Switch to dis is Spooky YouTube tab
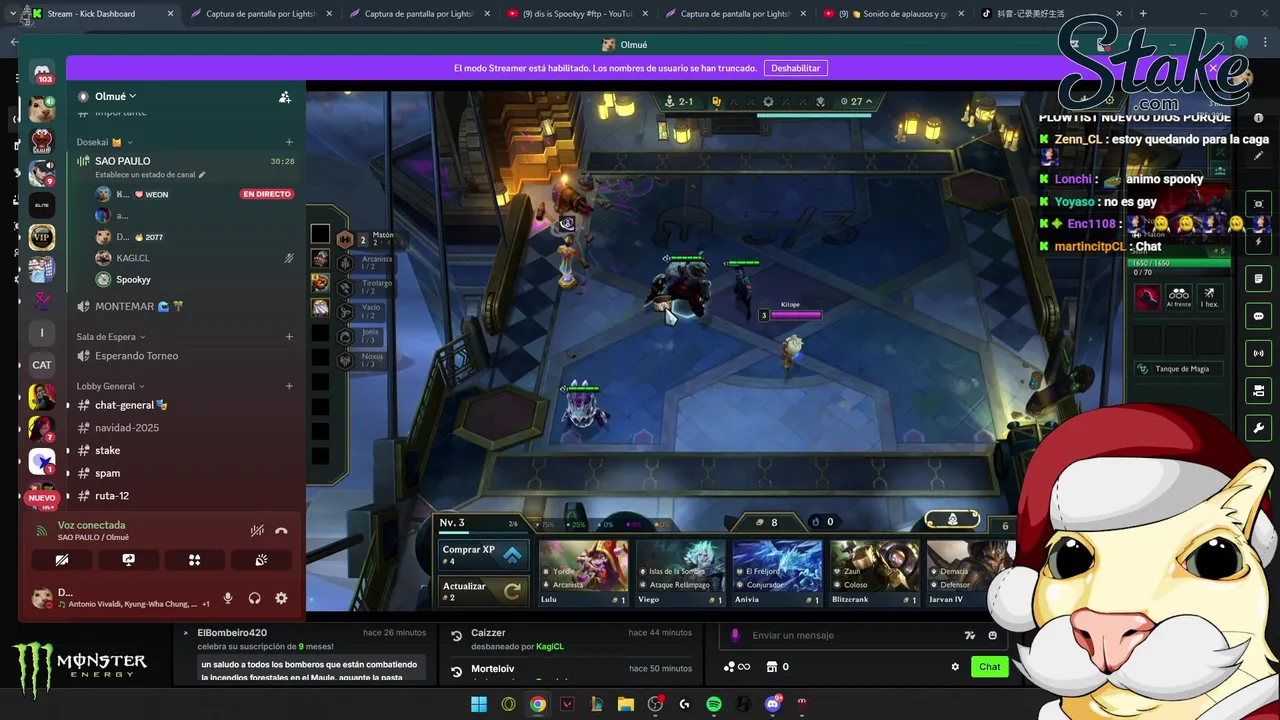The image size is (1280, 720). (x=577, y=14)
